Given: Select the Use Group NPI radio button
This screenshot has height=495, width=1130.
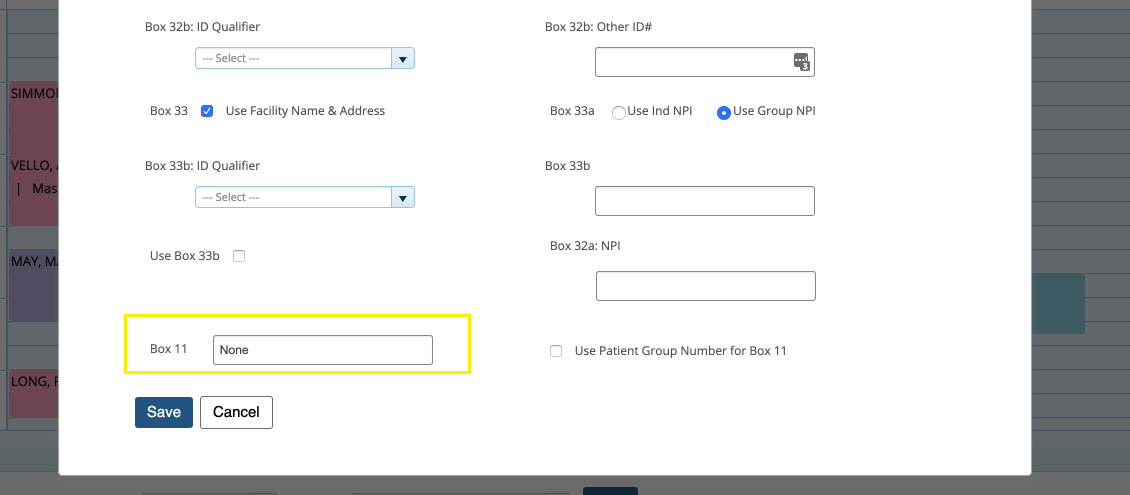Looking at the screenshot, I should coord(724,112).
